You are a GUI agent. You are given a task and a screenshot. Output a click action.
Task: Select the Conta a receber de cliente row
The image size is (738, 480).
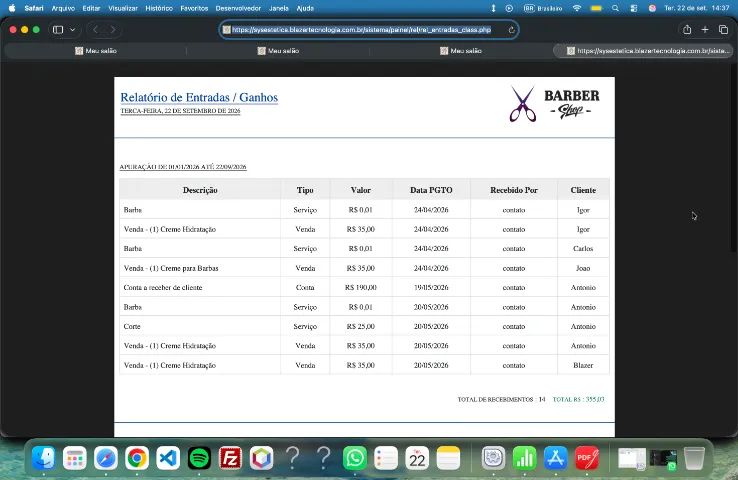364,287
